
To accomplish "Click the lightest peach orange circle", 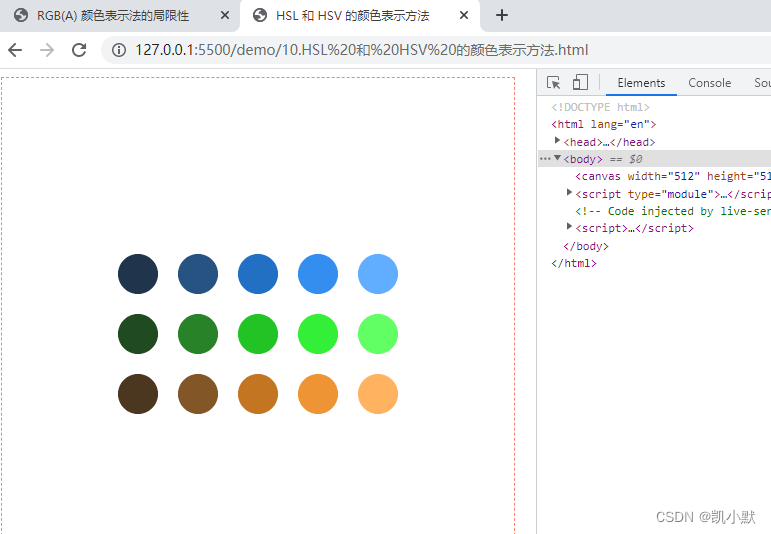I will (x=378, y=394).
